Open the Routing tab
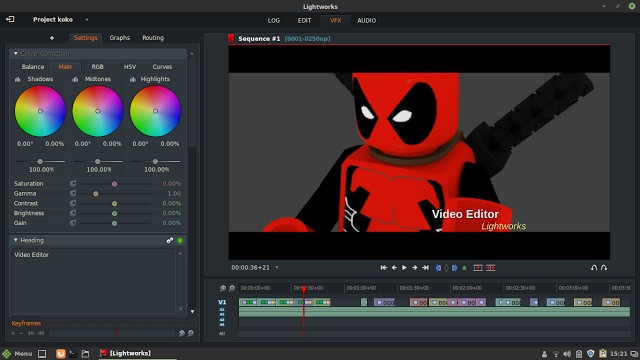 click(x=153, y=38)
